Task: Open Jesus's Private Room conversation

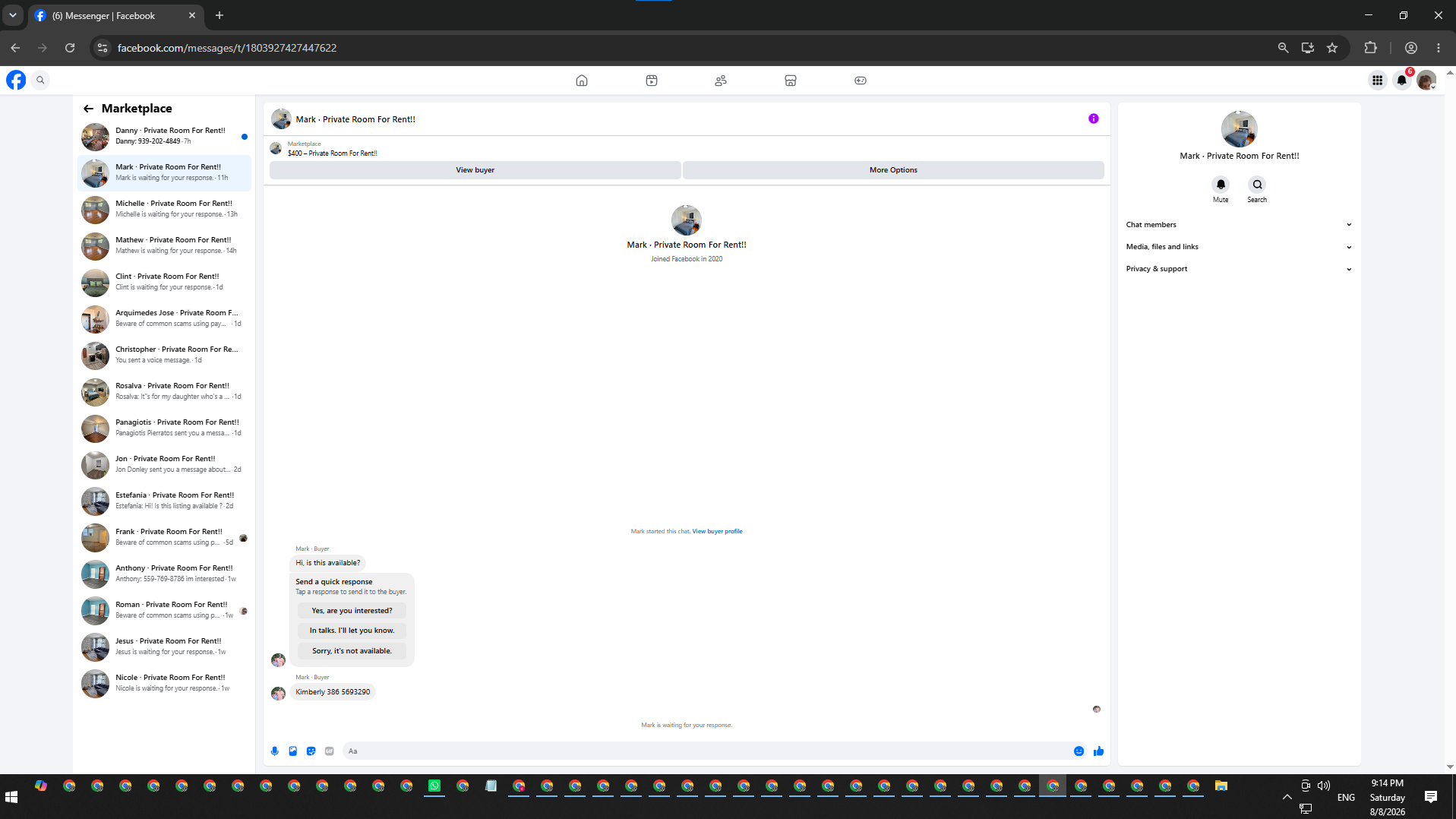Action: click(164, 647)
